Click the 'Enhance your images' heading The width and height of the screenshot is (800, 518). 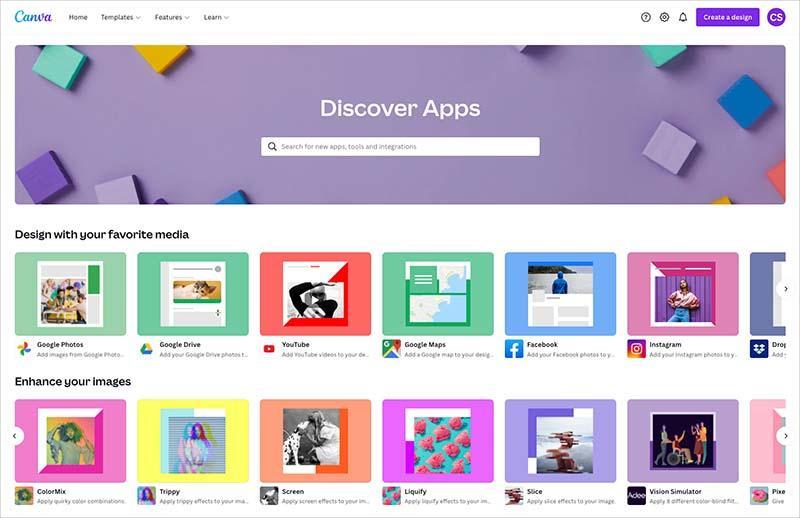[72, 382]
